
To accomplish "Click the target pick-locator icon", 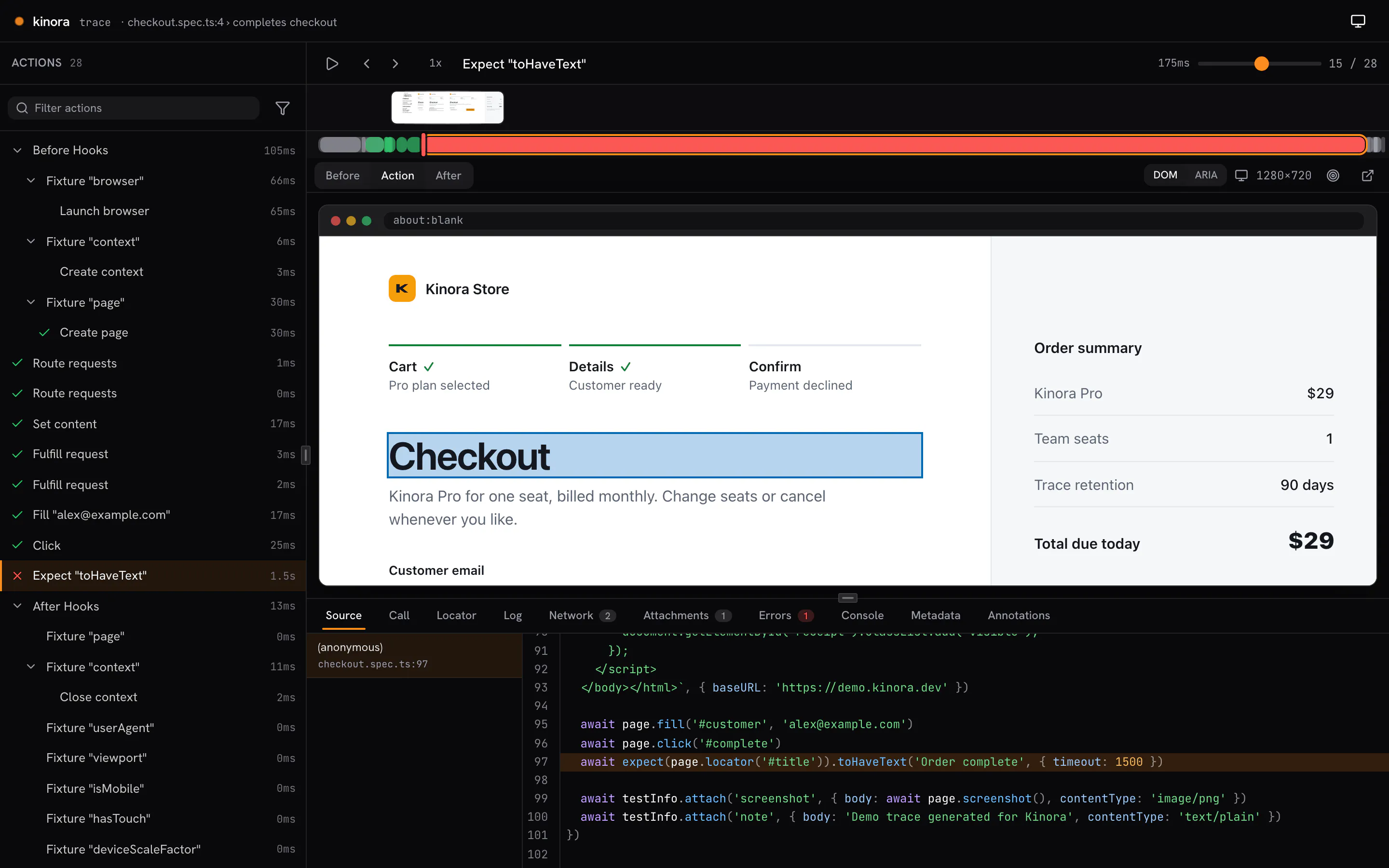I will click(x=1333, y=176).
